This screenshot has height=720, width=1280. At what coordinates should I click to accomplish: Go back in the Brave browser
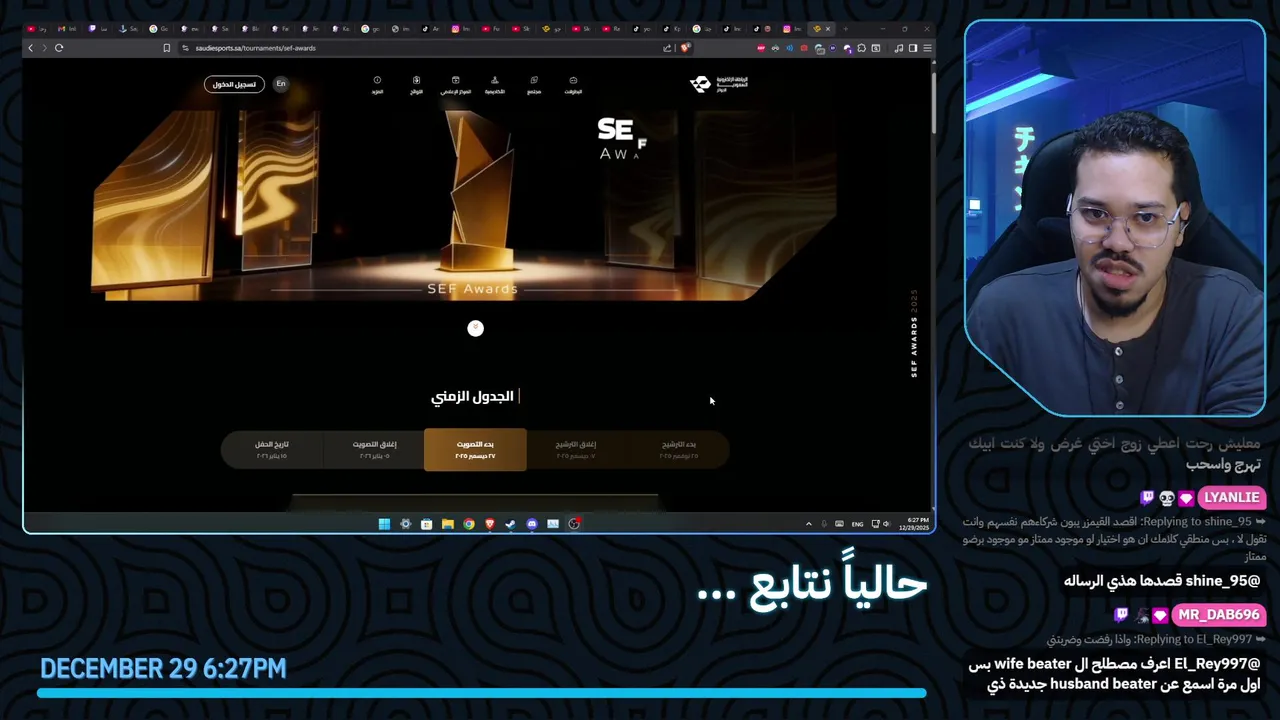31,48
